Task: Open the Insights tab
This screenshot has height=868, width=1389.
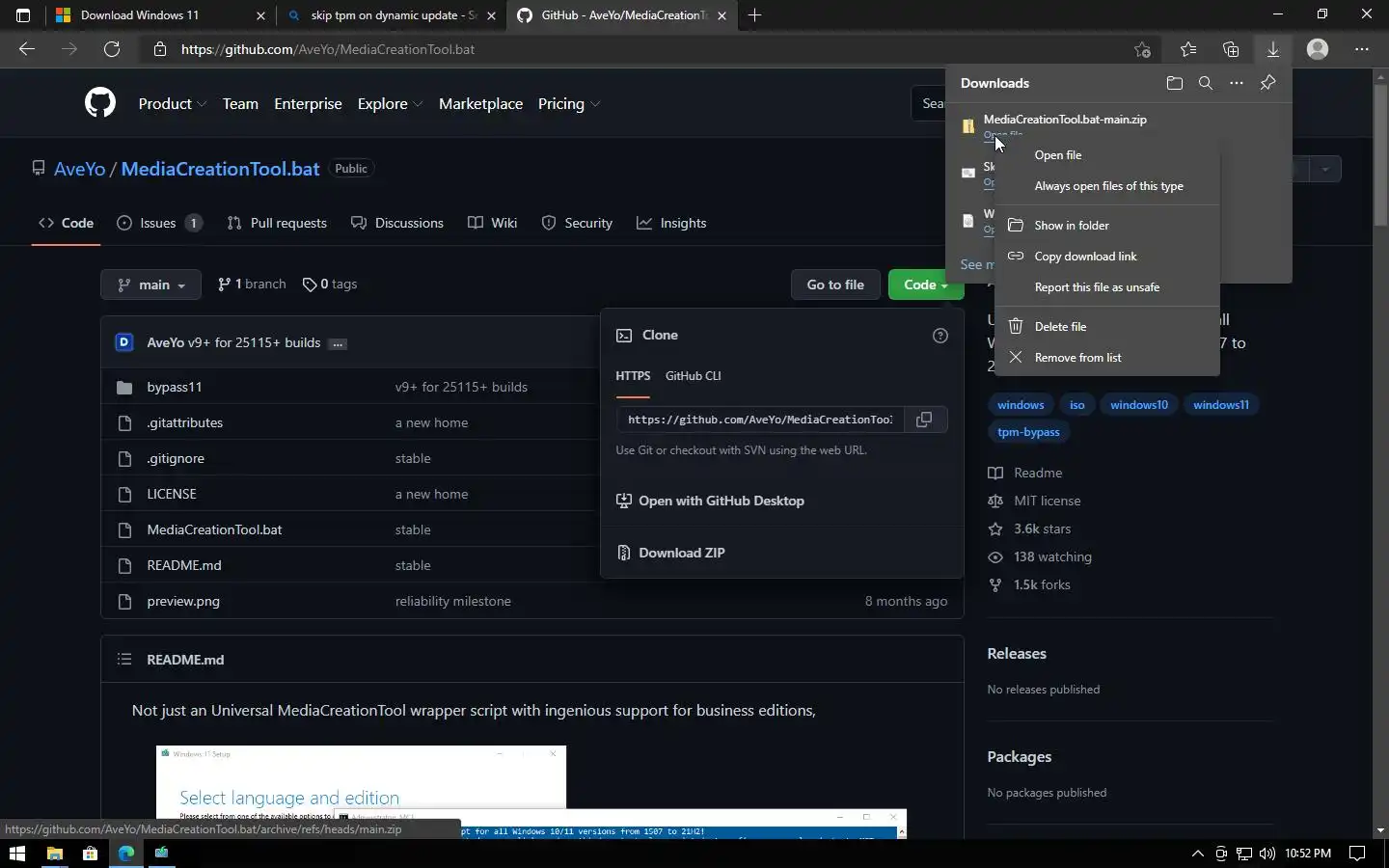Action: [671, 223]
